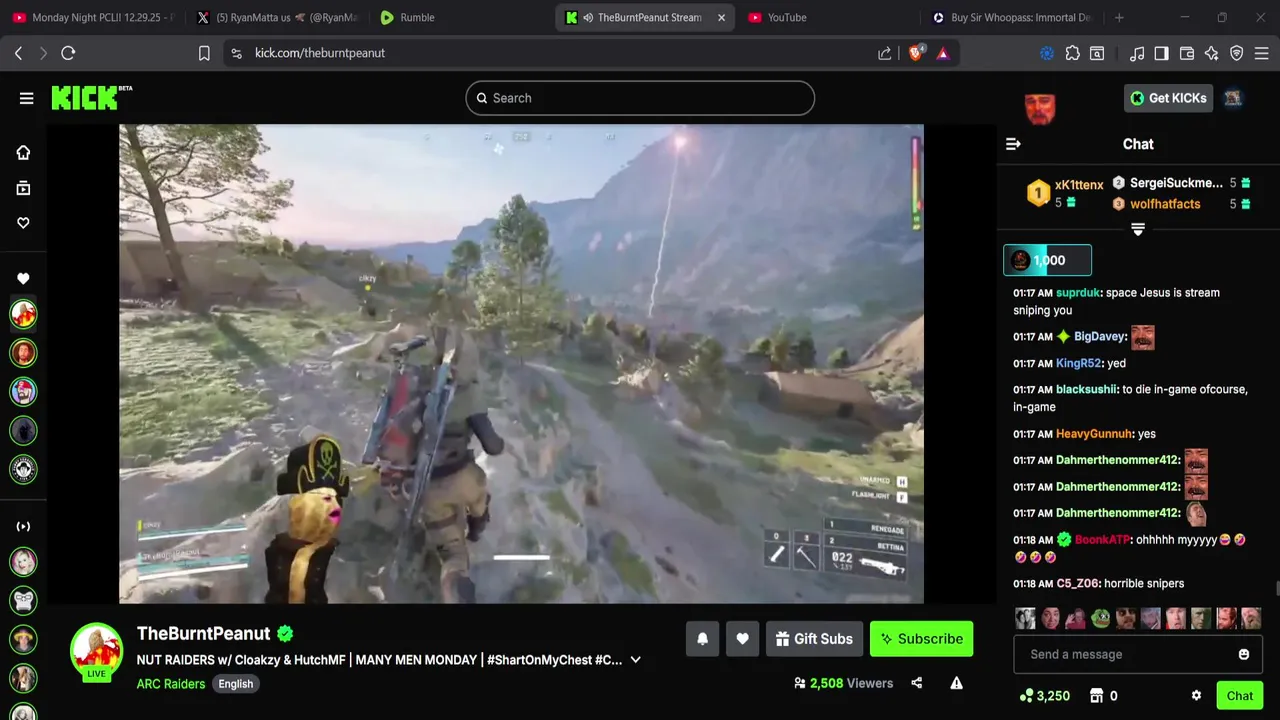This screenshot has width=1280, height=720.
Task: Open the shop icon next to 0
Action: click(x=1096, y=696)
